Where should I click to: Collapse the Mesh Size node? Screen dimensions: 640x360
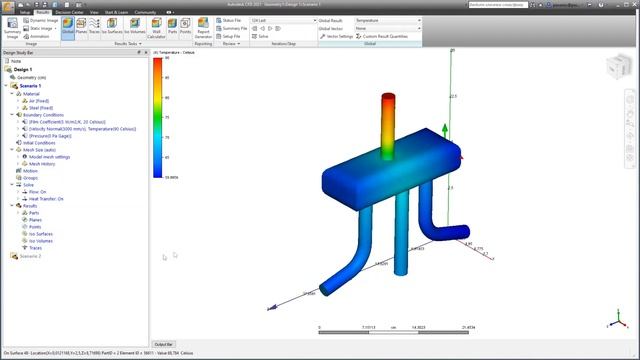click(12, 150)
